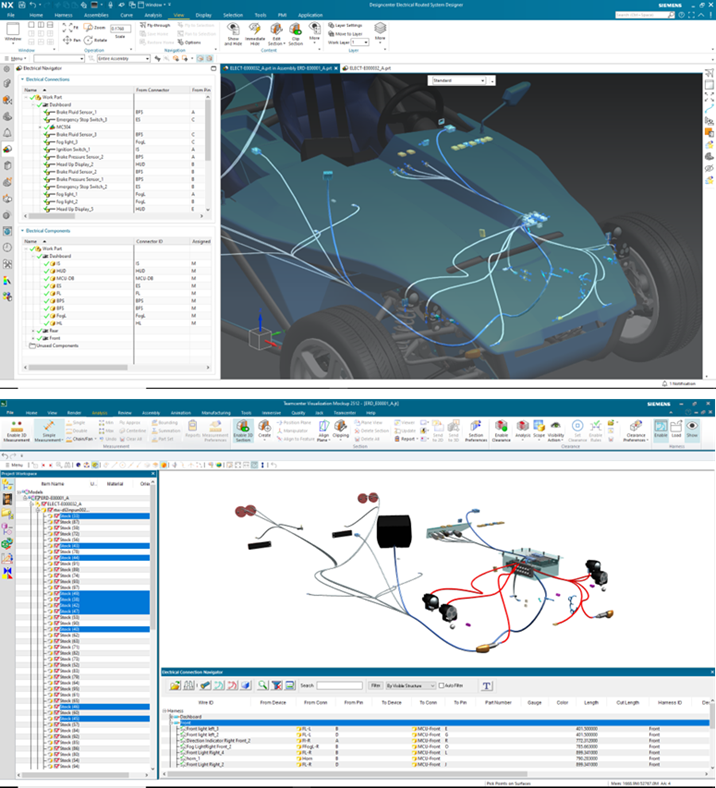This screenshot has height=788, width=716.
Task: Toggle checkmark of Rear component group
Action: point(39,331)
